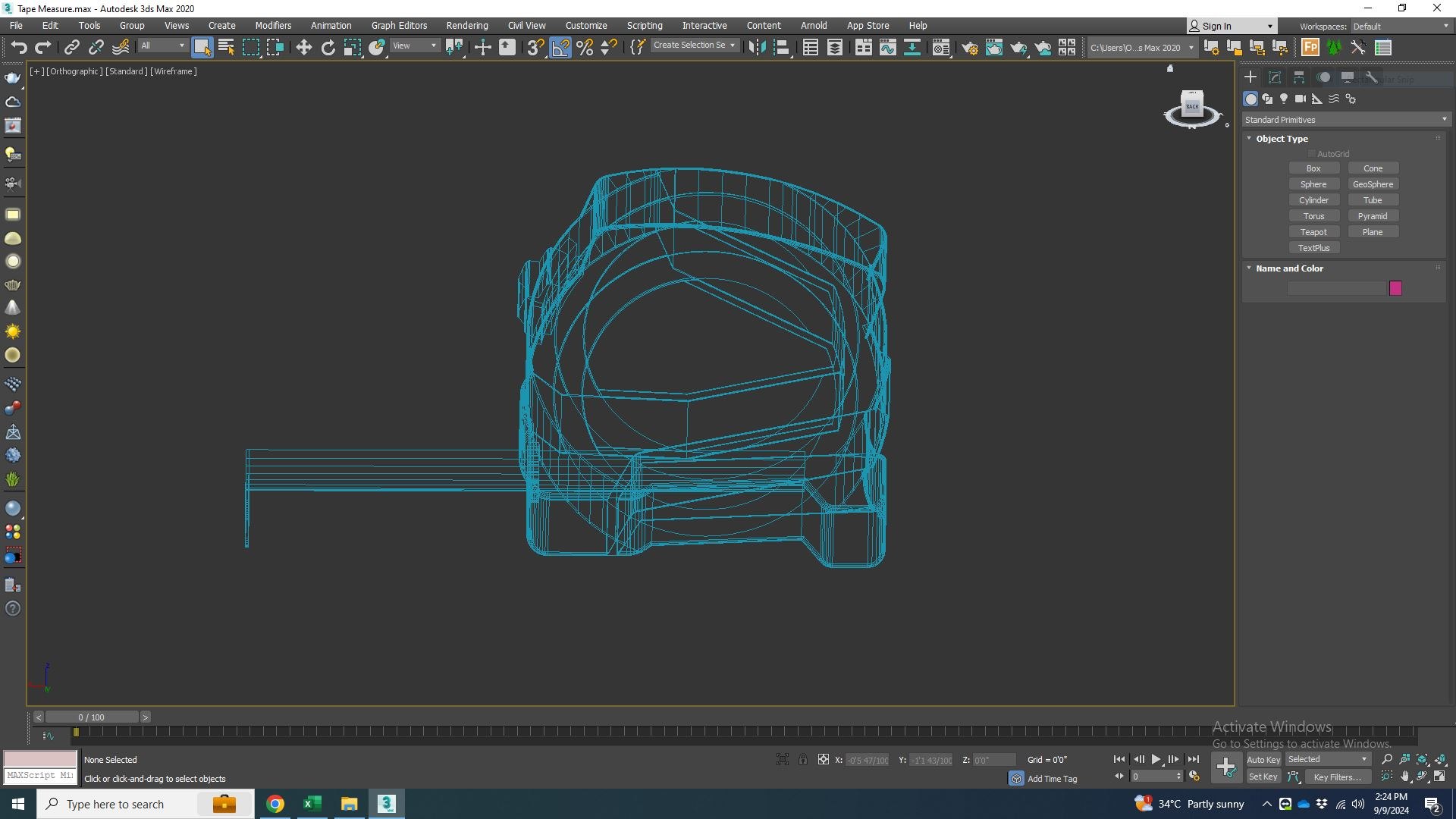Screen dimensions: 1456x819
Task: Open the Scripting menu
Action: (x=645, y=25)
